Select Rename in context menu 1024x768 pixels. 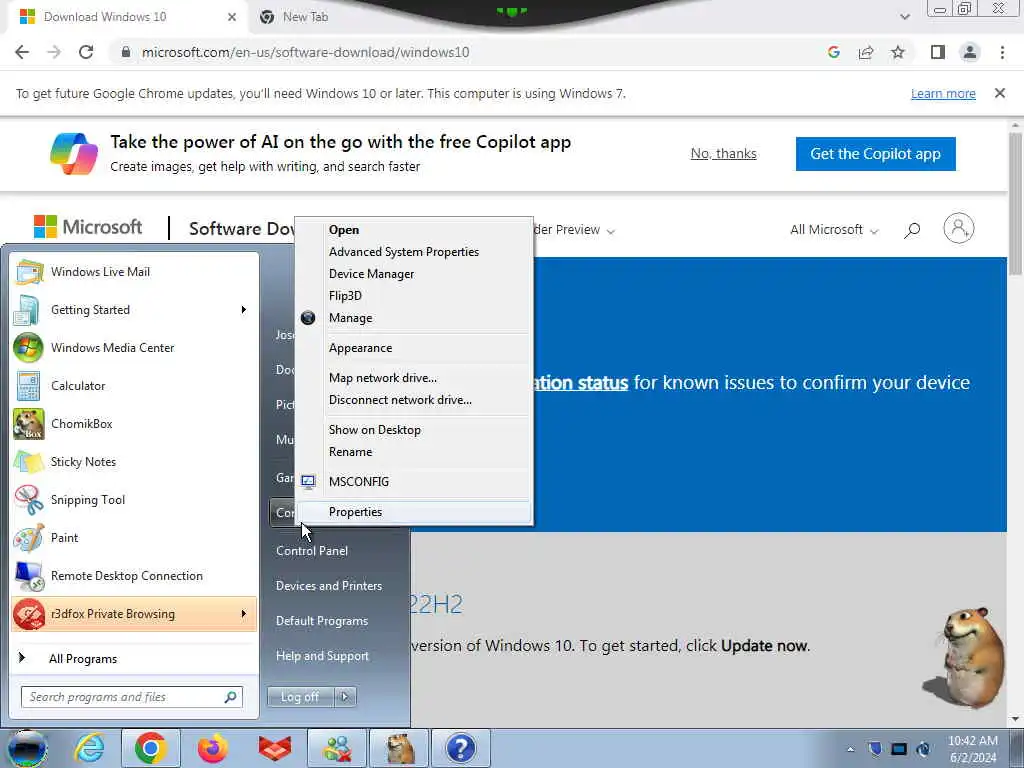pyautogui.click(x=414, y=452)
